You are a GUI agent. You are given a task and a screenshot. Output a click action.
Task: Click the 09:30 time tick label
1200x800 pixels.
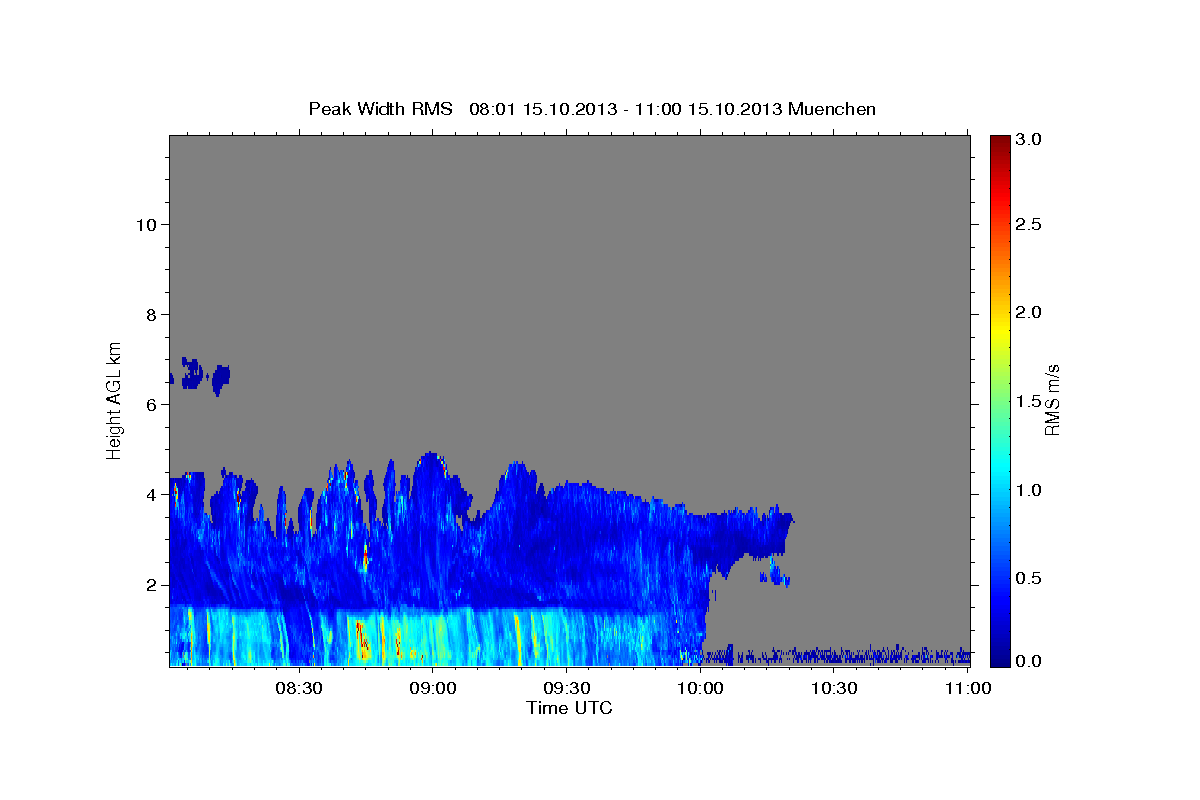pos(566,689)
